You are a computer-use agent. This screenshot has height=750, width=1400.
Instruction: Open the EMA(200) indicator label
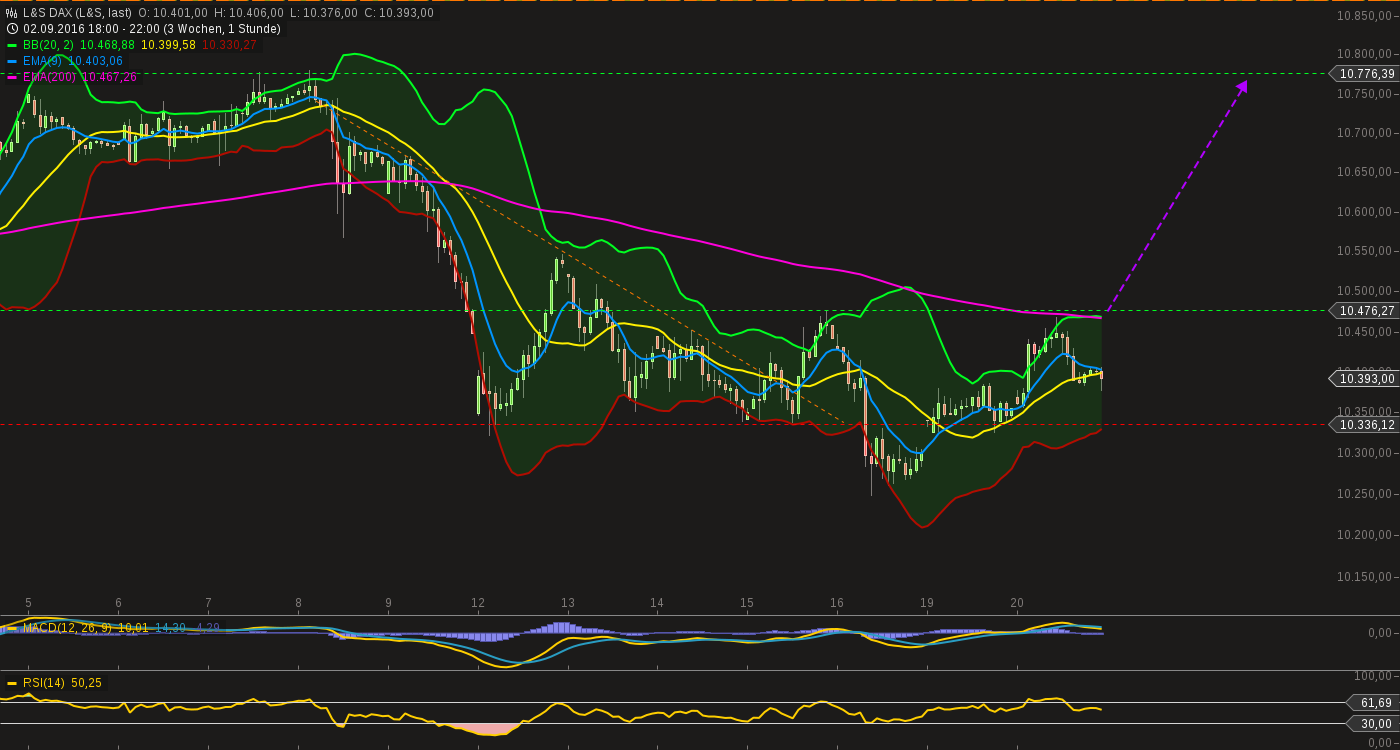[x=50, y=77]
